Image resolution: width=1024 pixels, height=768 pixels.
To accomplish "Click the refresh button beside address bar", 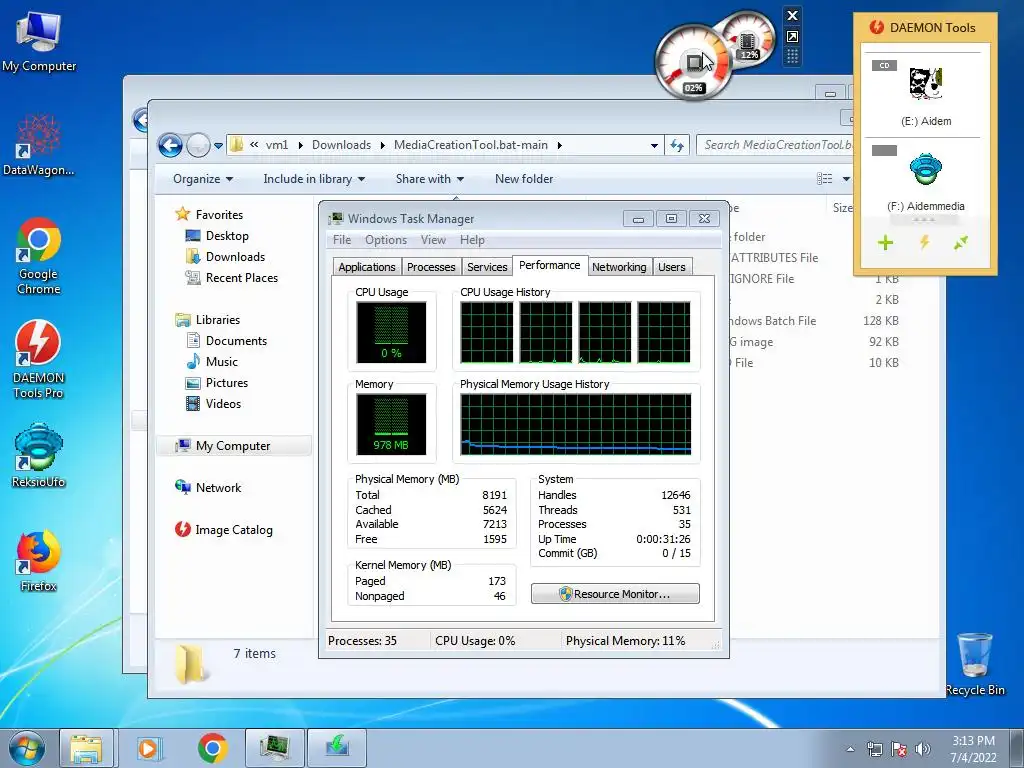I will click(677, 145).
